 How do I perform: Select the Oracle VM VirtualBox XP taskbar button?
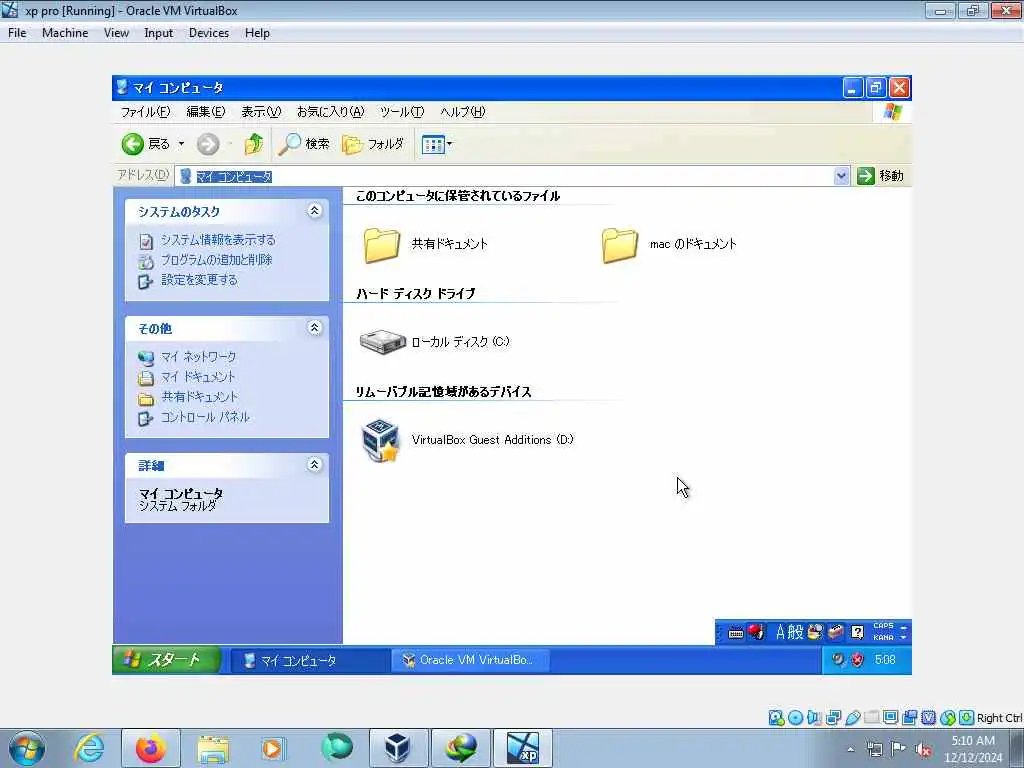pos(470,660)
